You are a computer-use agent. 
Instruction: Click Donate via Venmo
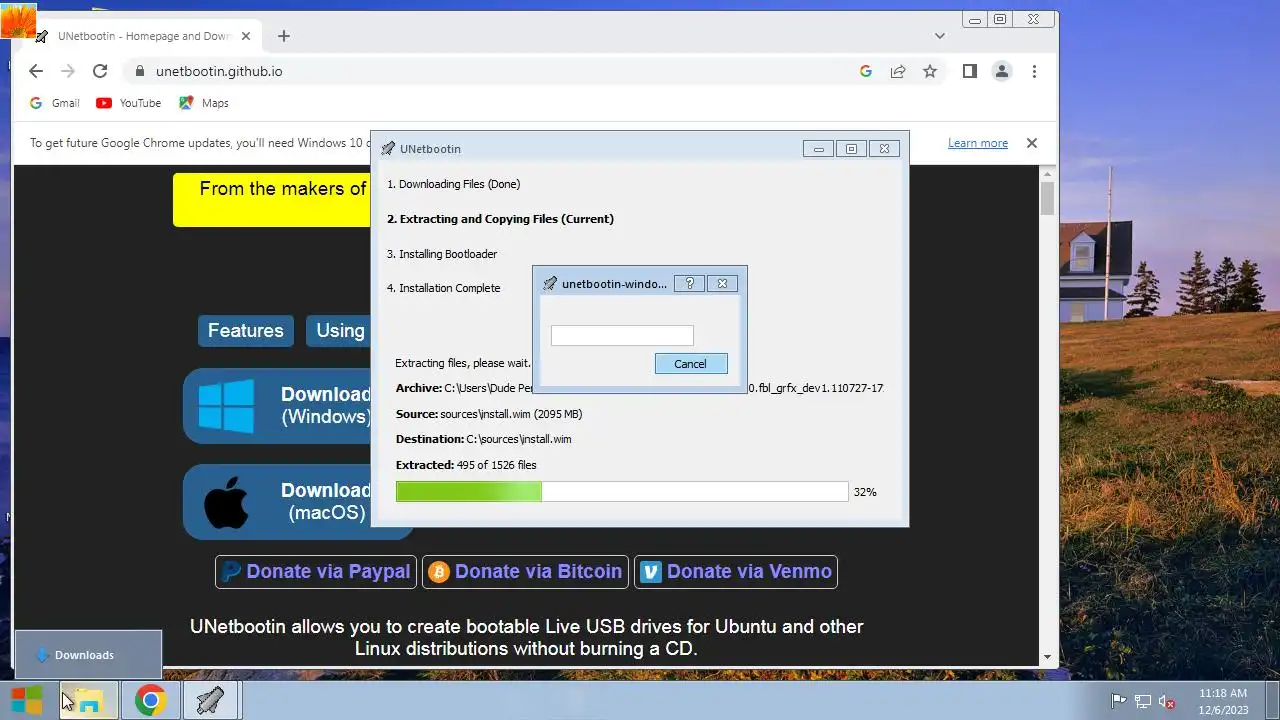736,572
